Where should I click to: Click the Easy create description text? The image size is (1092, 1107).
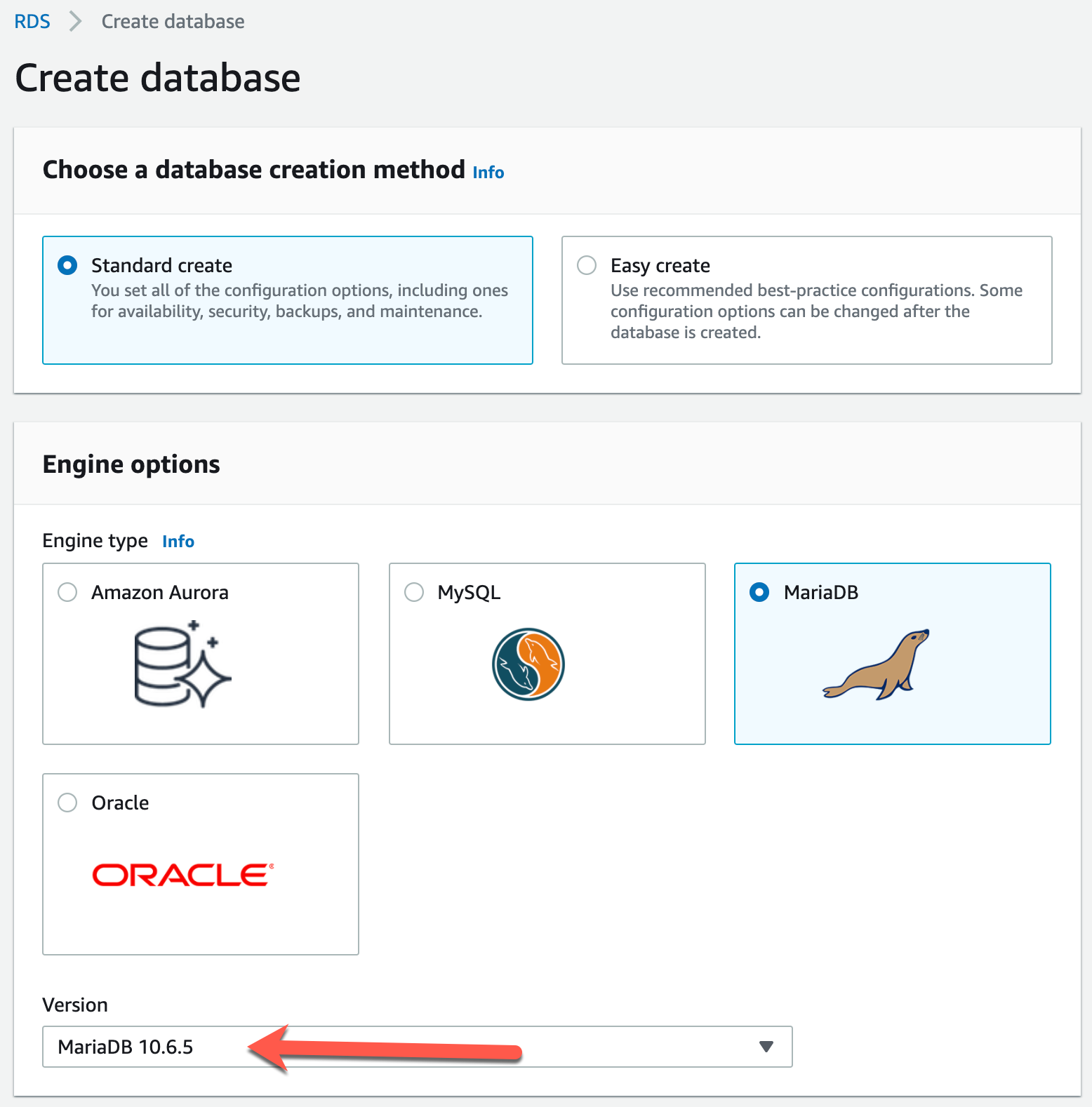(816, 311)
